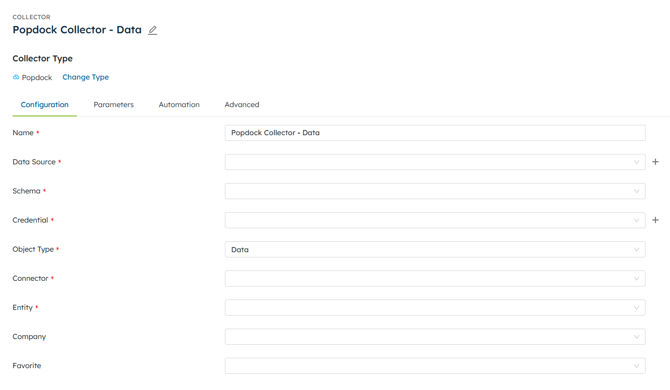This screenshot has width=670, height=390.
Task: Click the Company field label
Action: 29,337
